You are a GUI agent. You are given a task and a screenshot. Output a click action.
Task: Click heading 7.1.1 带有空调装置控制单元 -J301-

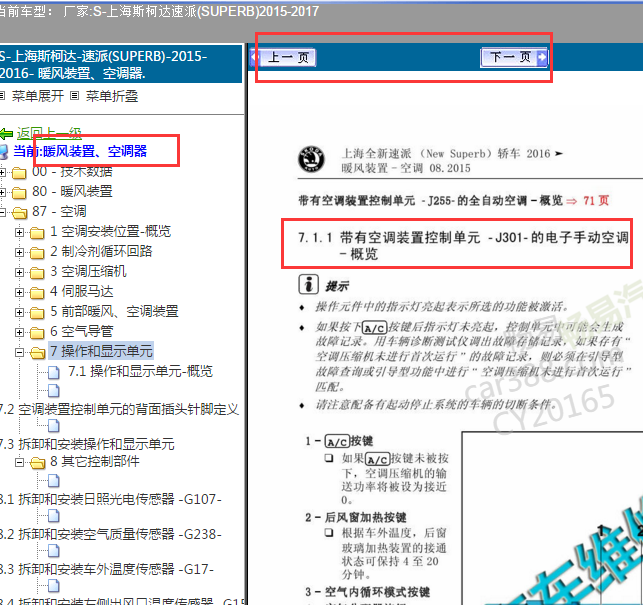463,245
